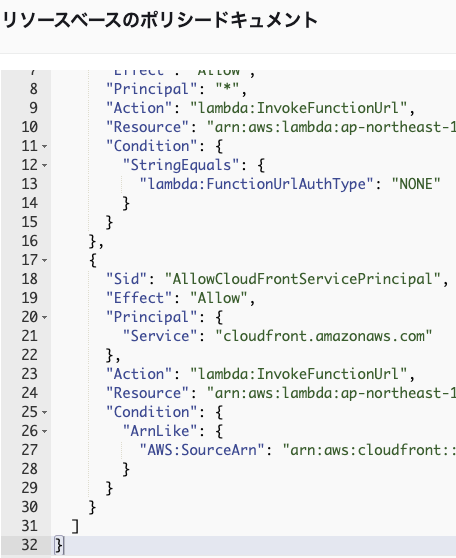Collapse the ArnLike block on line 26
Image resolution: width=456 pixels, height=558 pixels.
(x=44, y=431)
